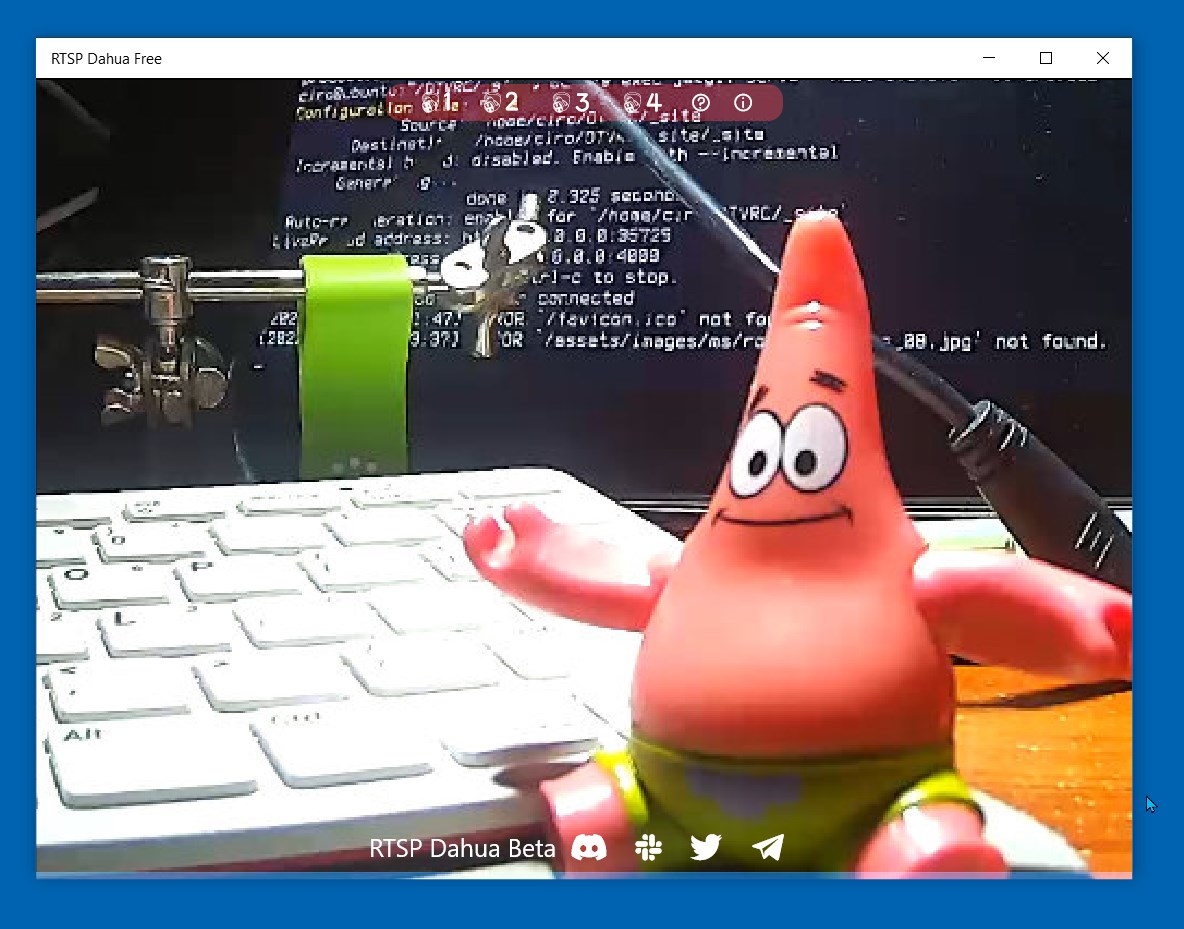Viewport: 1184px width, 929px height.
Task: Select camera 1 in the top toolbar
Action: pos(439,101)
